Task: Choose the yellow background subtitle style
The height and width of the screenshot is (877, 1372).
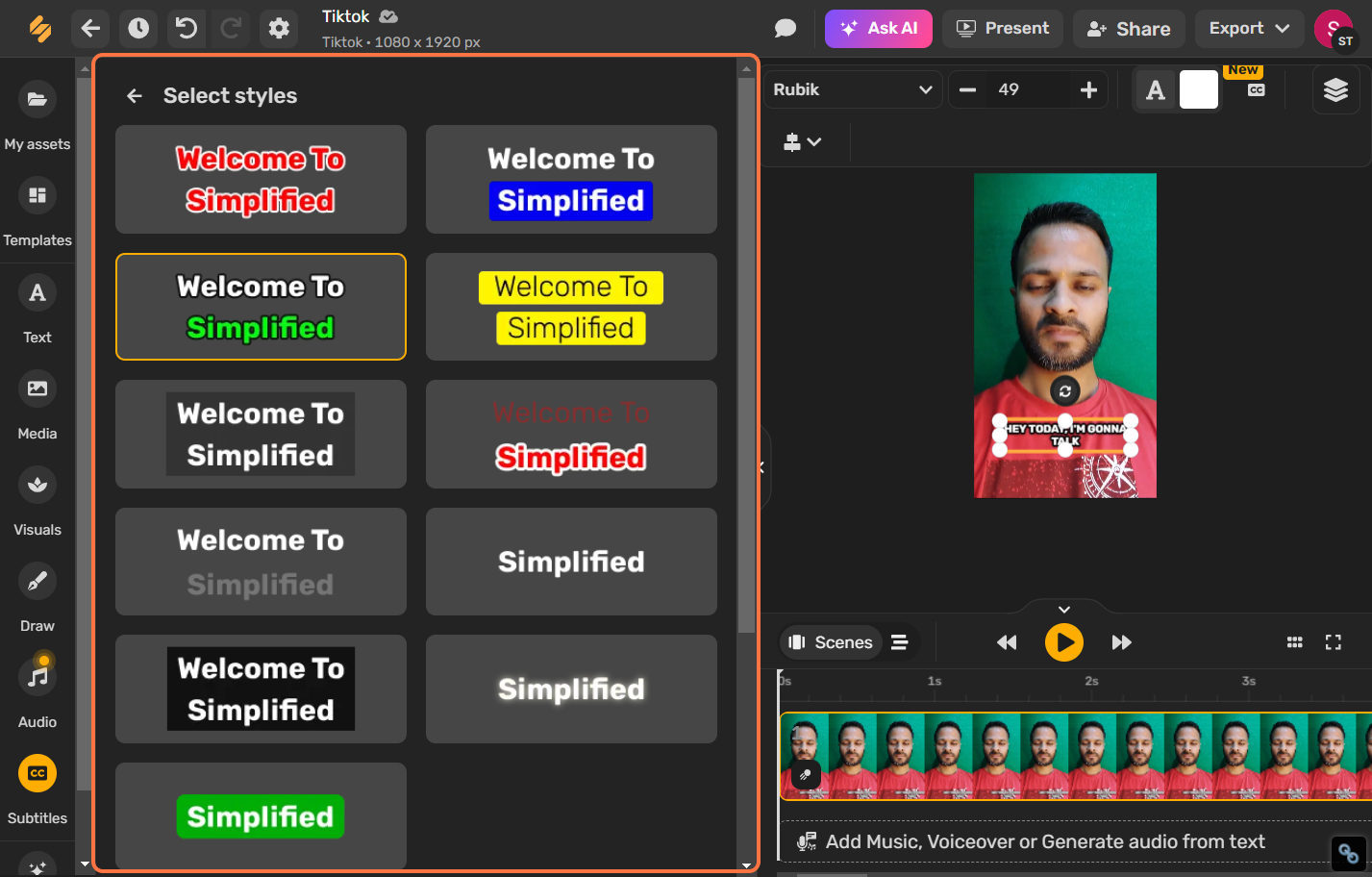Action: (x=571, y=307)
